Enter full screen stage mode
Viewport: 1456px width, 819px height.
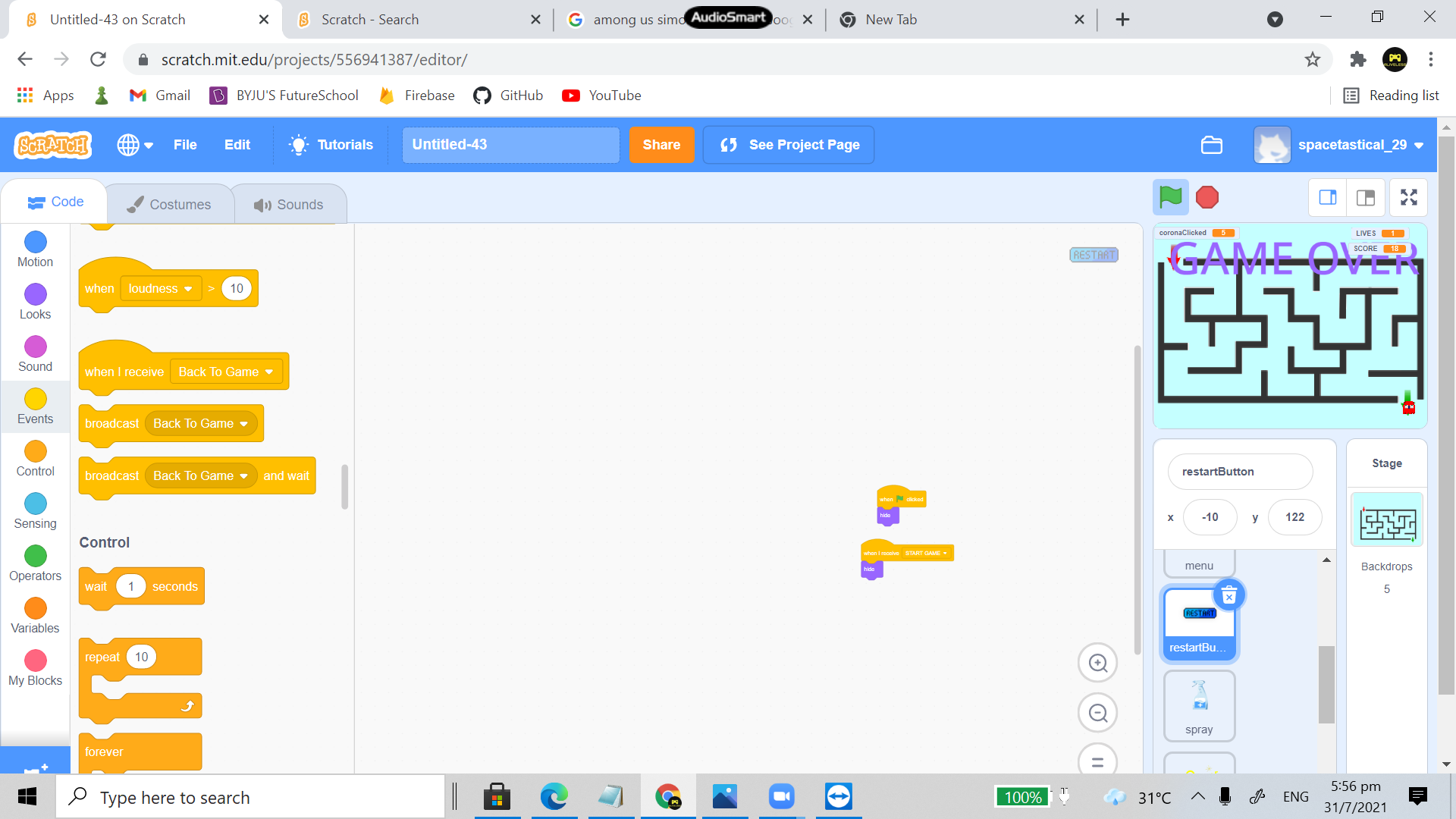tap(1408, 198)
